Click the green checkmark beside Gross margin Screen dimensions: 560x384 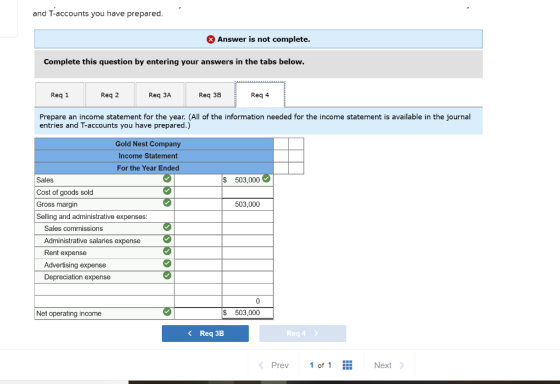tap(167, 203)
